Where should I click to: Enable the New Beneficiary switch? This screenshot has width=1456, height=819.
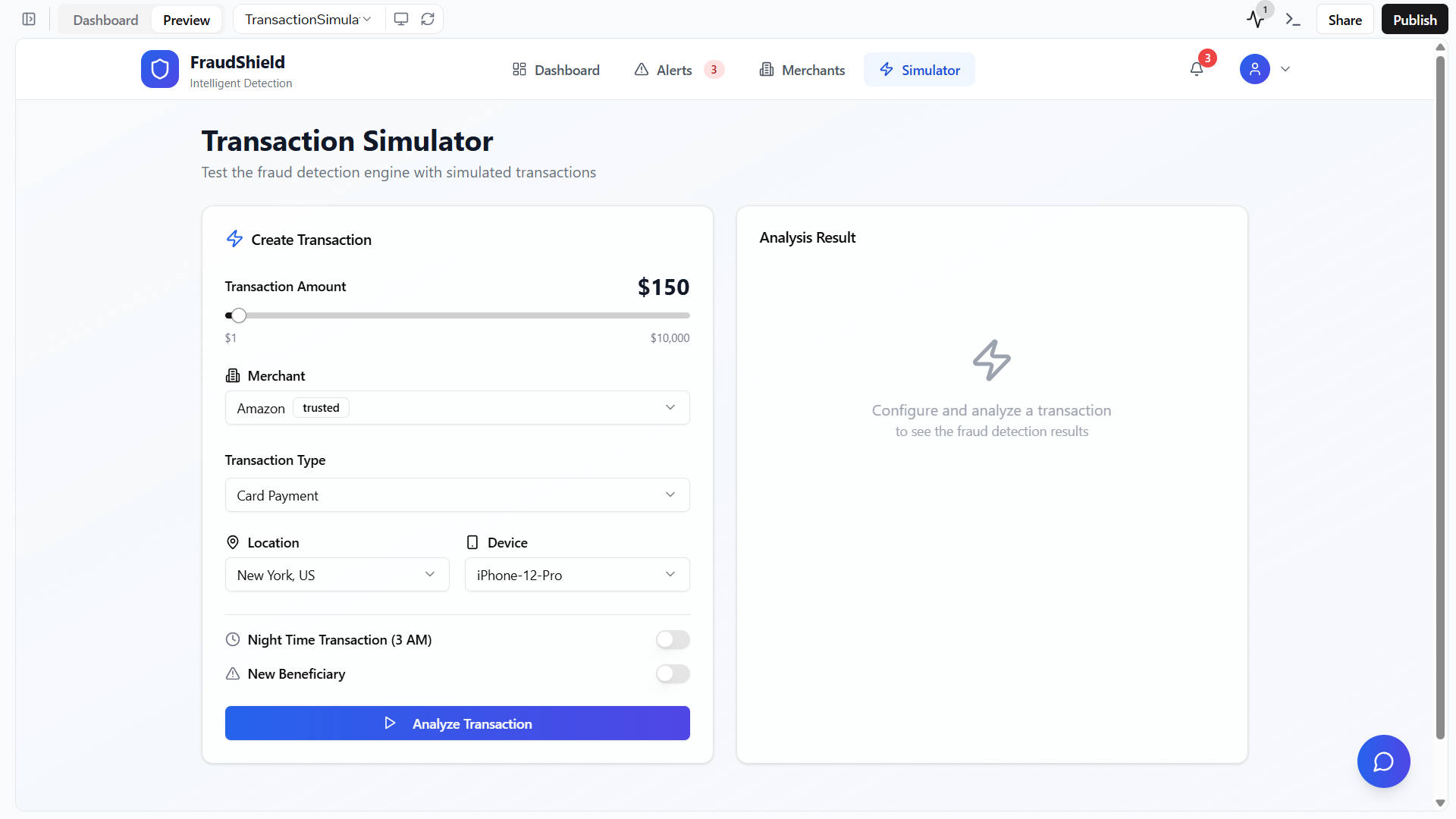tap(673, 673)
